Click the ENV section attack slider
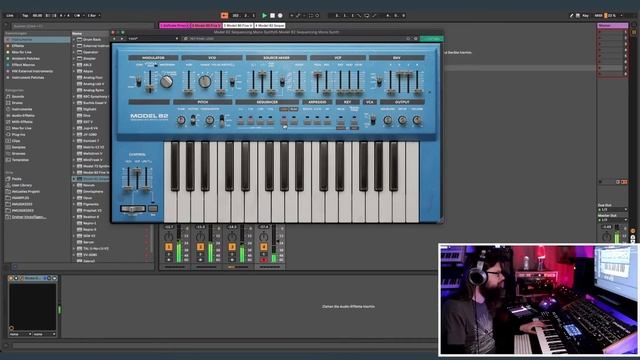 pyautogui.click(x=390, y=82)
